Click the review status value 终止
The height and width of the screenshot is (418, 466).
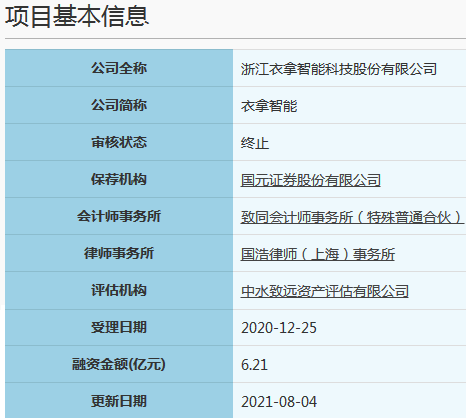(x=255, y=143)
